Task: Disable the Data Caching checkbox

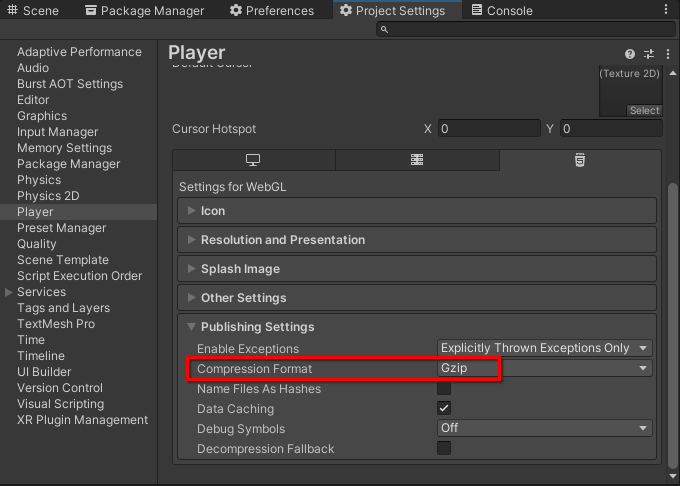Action: point(444,408)
